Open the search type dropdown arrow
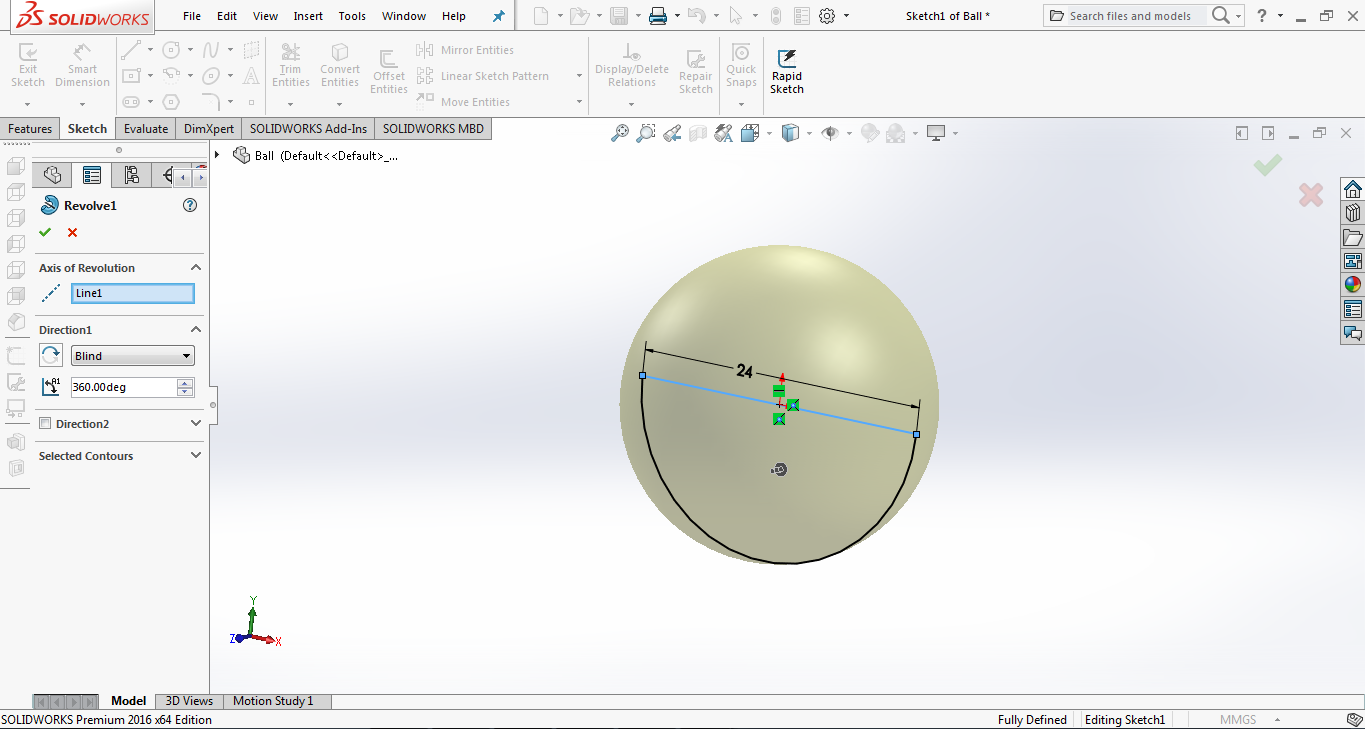The image size is (1365, 729). pos(1238,16)
